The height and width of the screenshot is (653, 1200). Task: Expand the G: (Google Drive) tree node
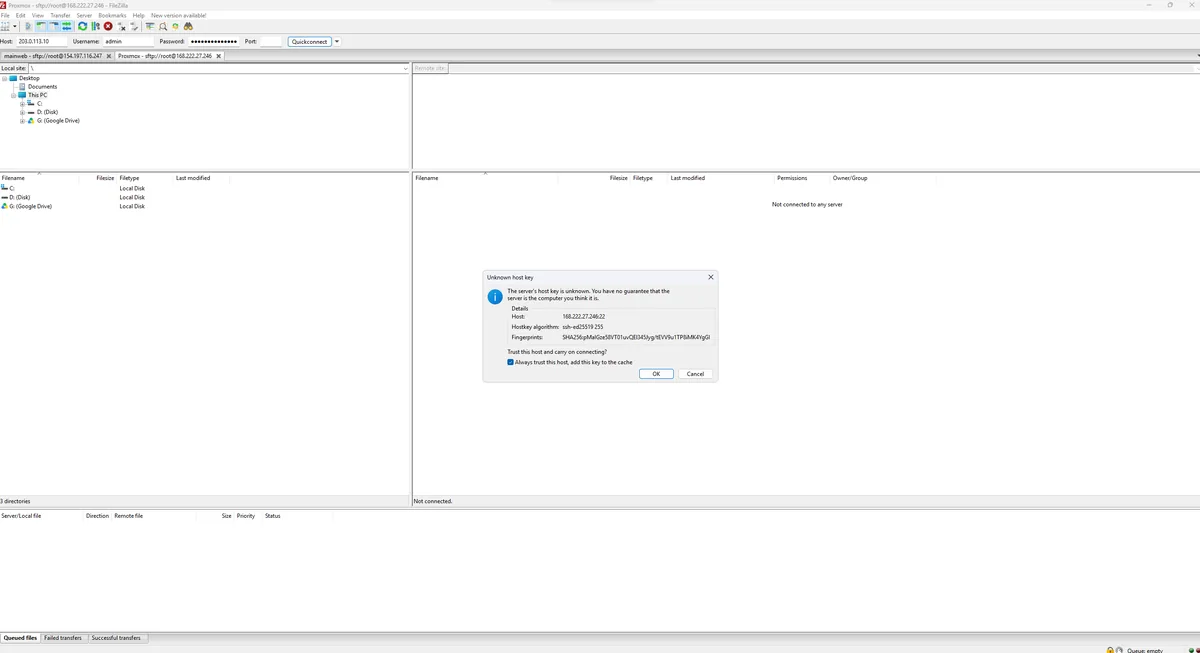(x=22, y=120)
